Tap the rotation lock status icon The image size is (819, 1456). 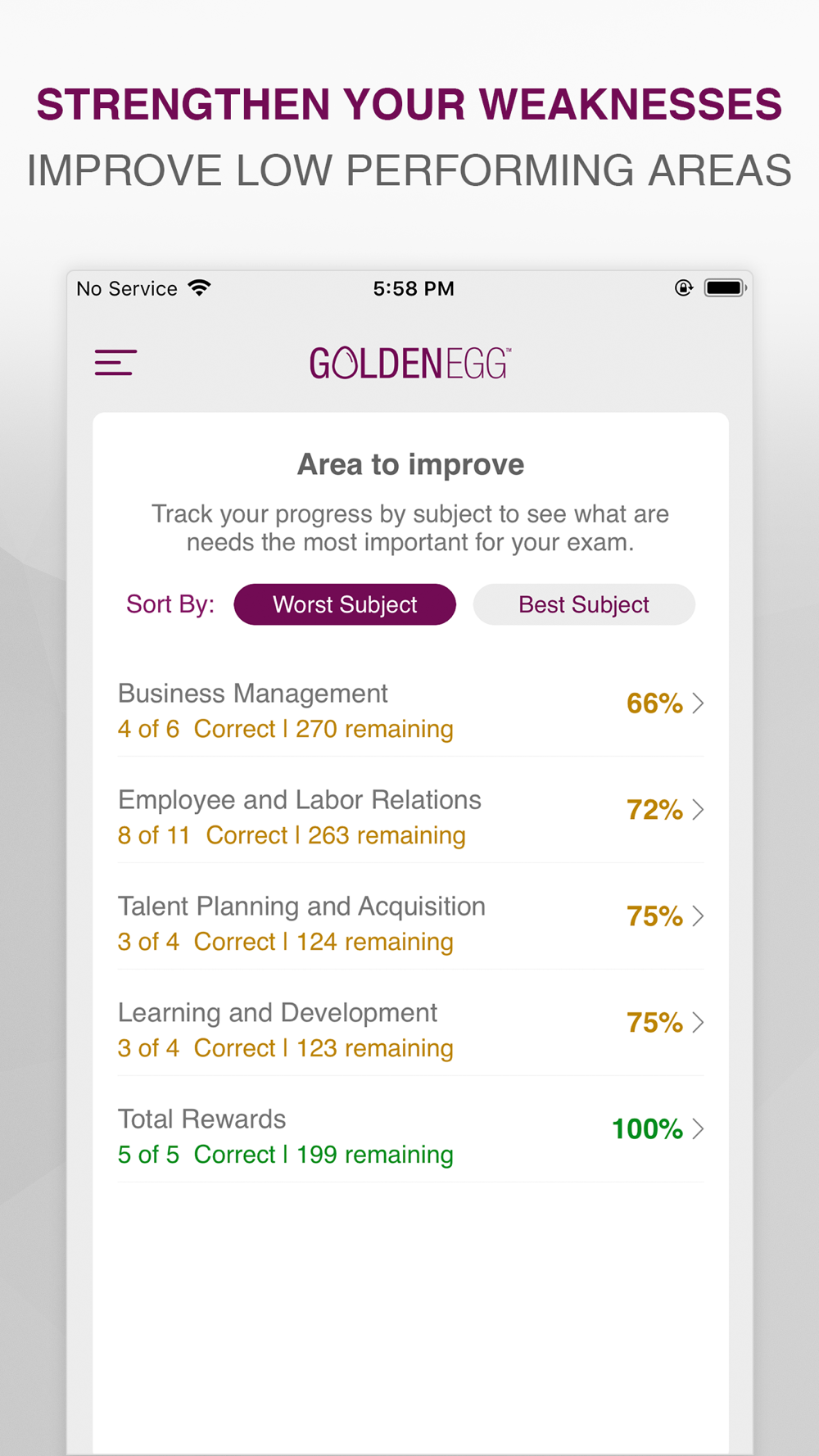[684, 287]
